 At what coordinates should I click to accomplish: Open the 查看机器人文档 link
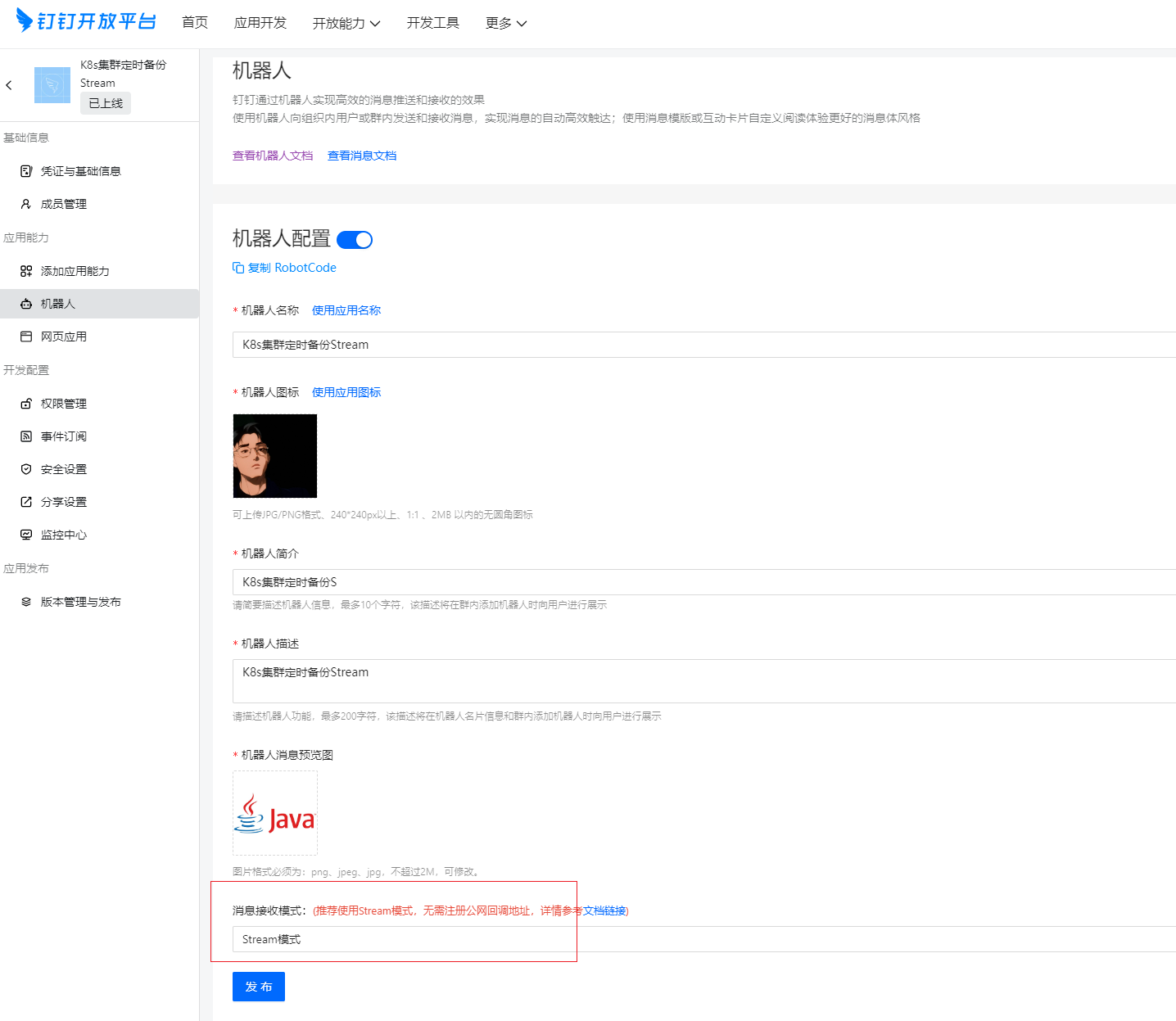click(273, 156)
